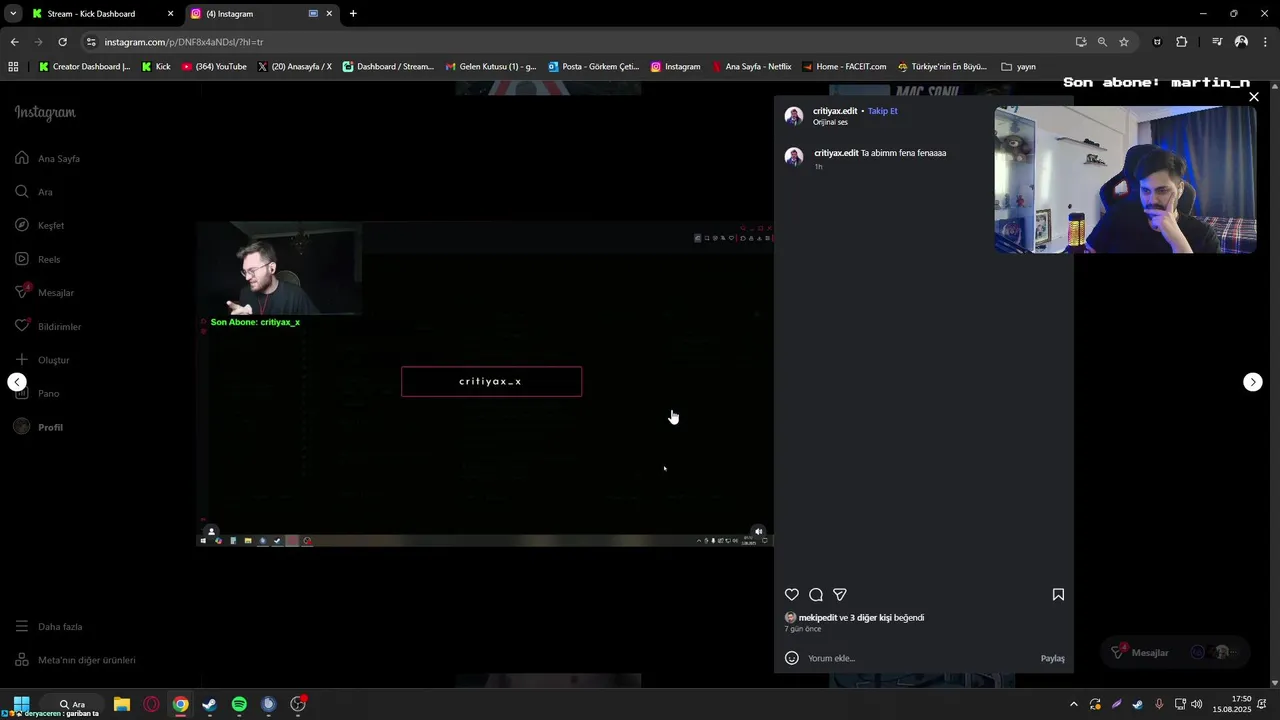Open the Daha fazla menu

[x=48, y=626]
